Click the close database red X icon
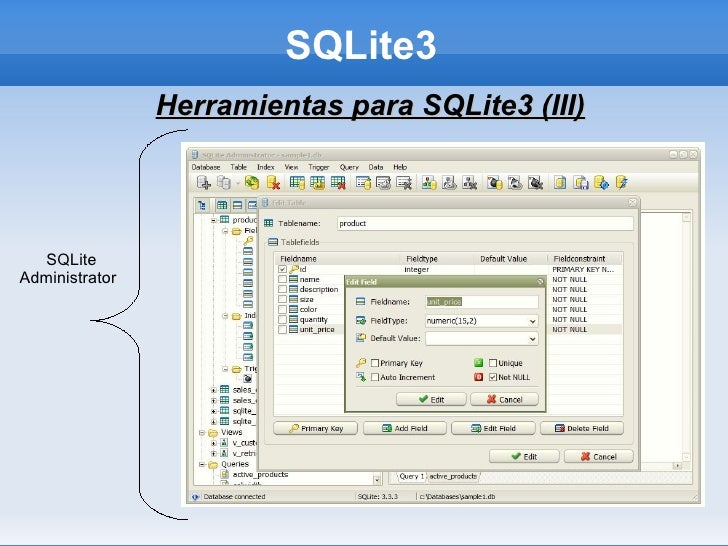The height and width of the screenshot is (546, 728). tap(273, 183)
